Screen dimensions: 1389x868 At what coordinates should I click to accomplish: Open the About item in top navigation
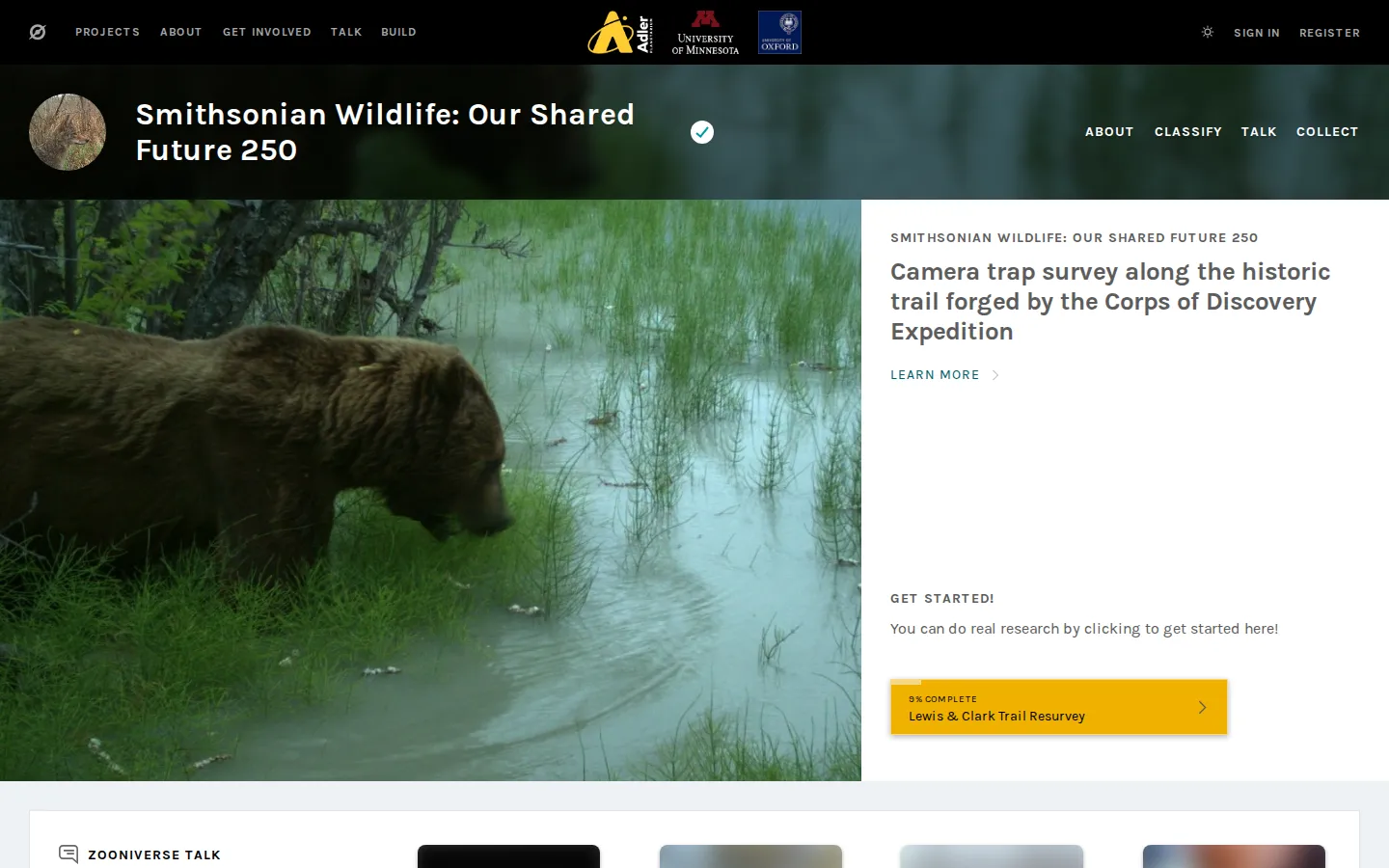181,32
